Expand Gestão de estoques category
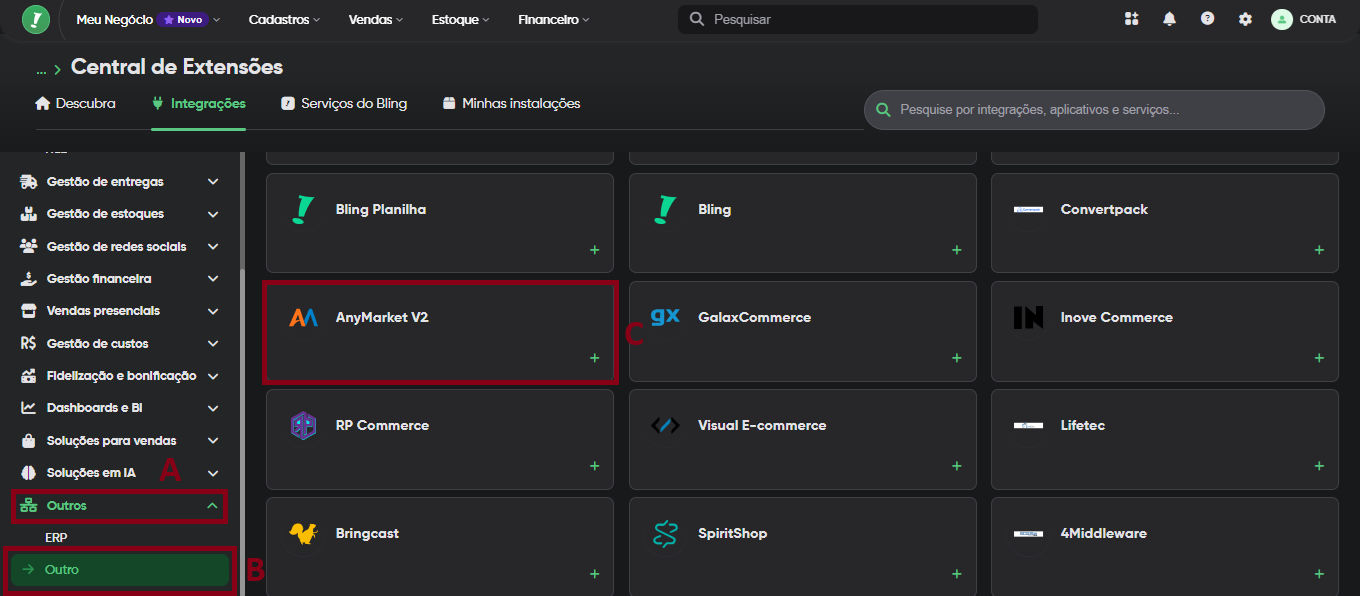 [120, 214]
